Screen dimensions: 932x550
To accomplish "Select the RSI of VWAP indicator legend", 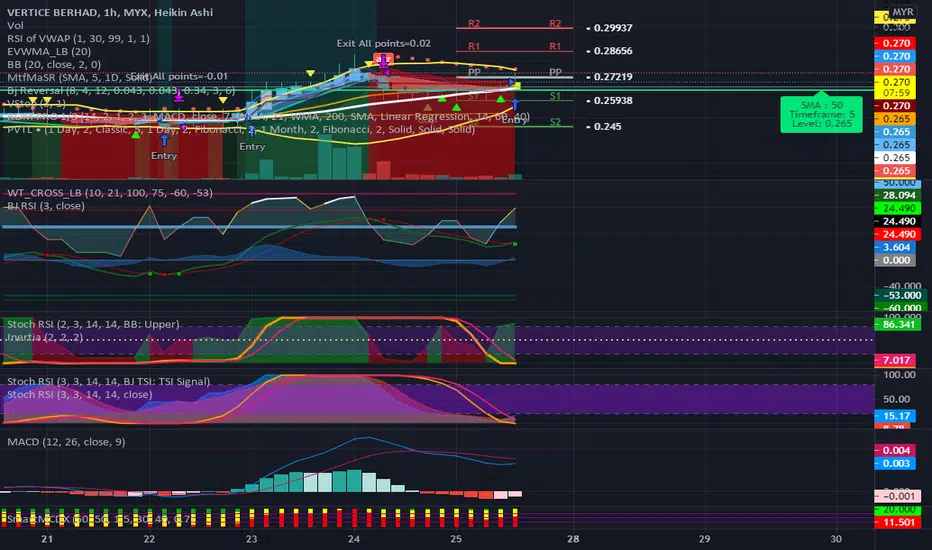I will (x=78, y=38).
